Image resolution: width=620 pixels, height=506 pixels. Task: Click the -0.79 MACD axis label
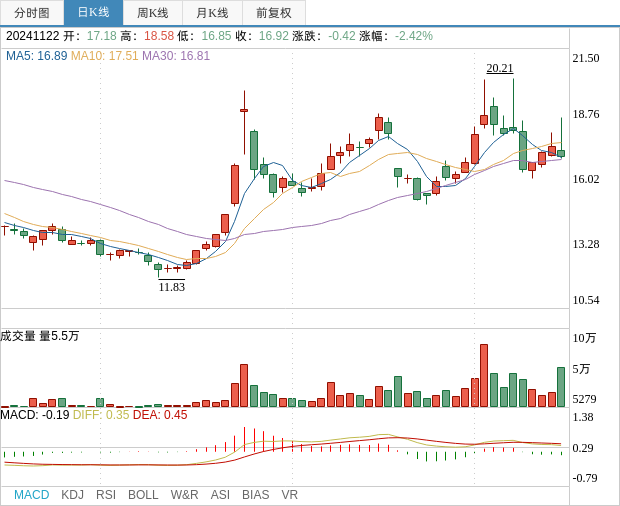click(x=584, y=478)
